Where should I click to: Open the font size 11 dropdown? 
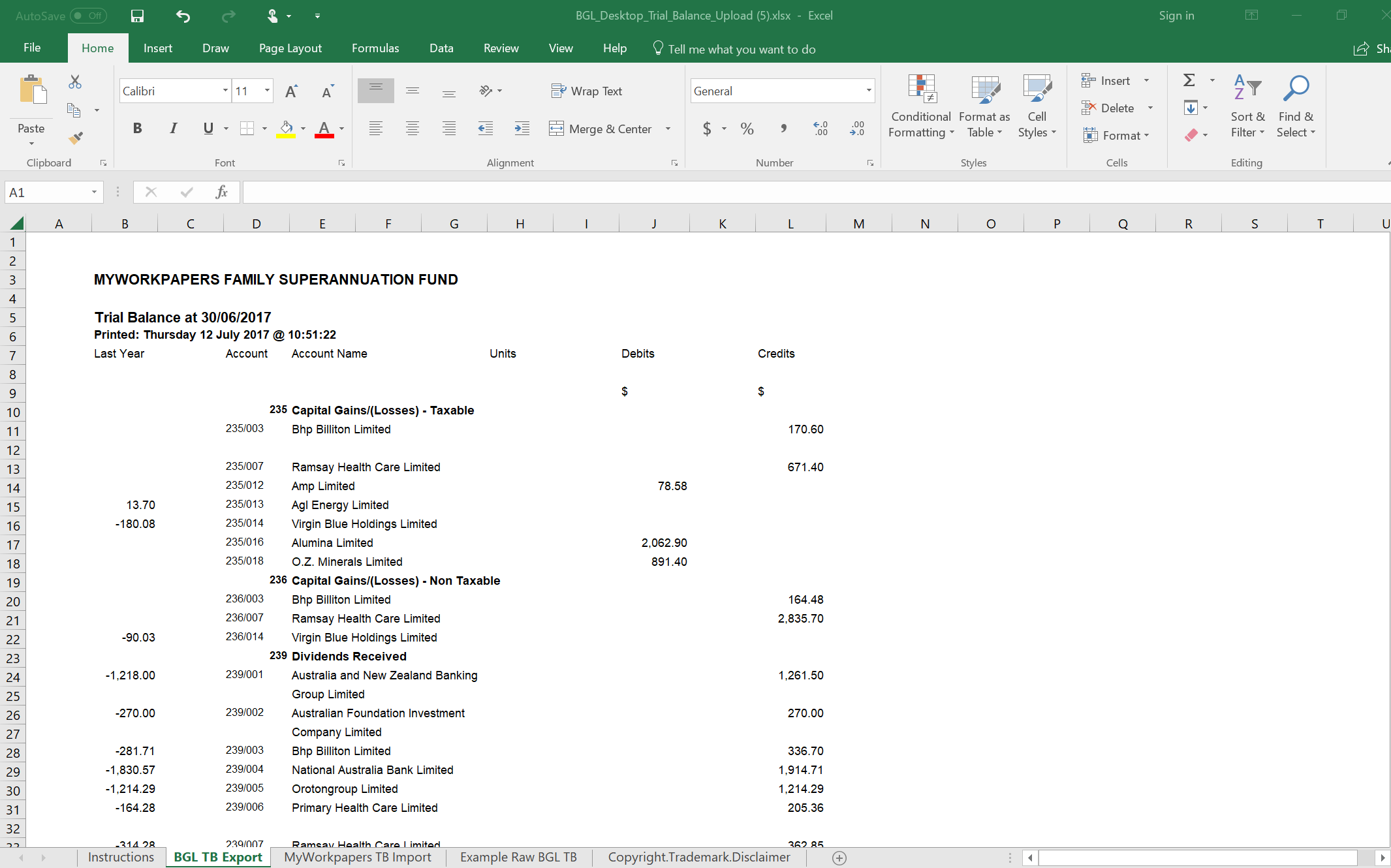(x=267, y=91)
